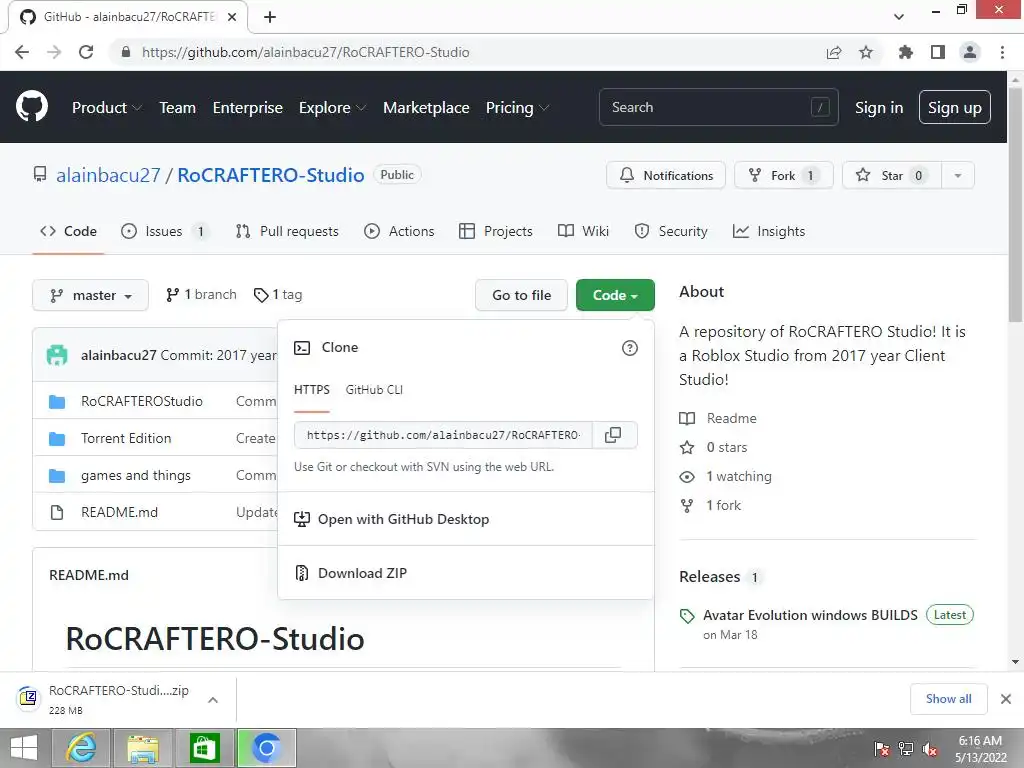
Task: Click the alainbacu27 avatar in the commit row
Action: pyautogui.click(x=57, y=355)
